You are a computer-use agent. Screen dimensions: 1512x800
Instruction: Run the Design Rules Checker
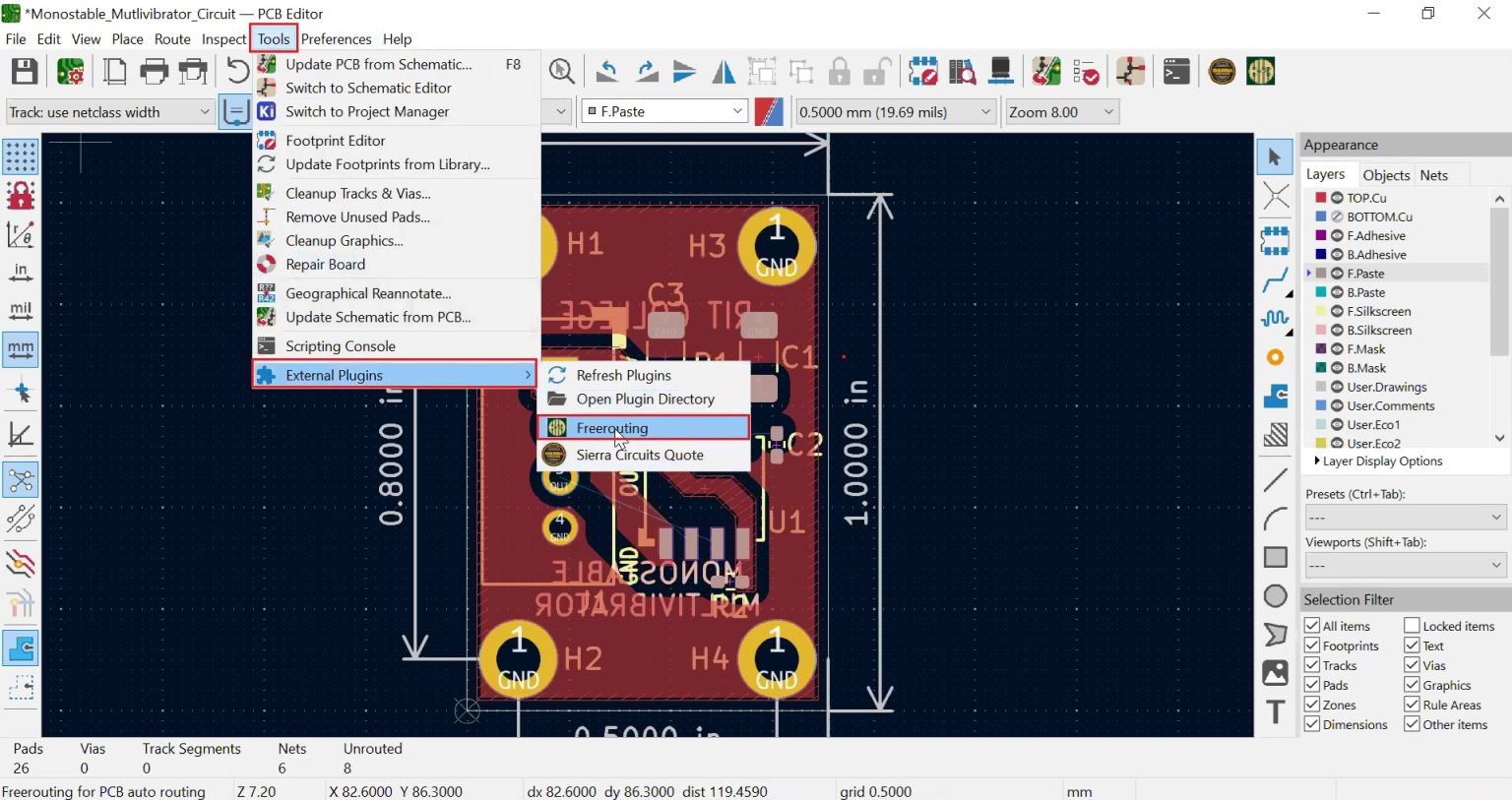(1086, 71)
